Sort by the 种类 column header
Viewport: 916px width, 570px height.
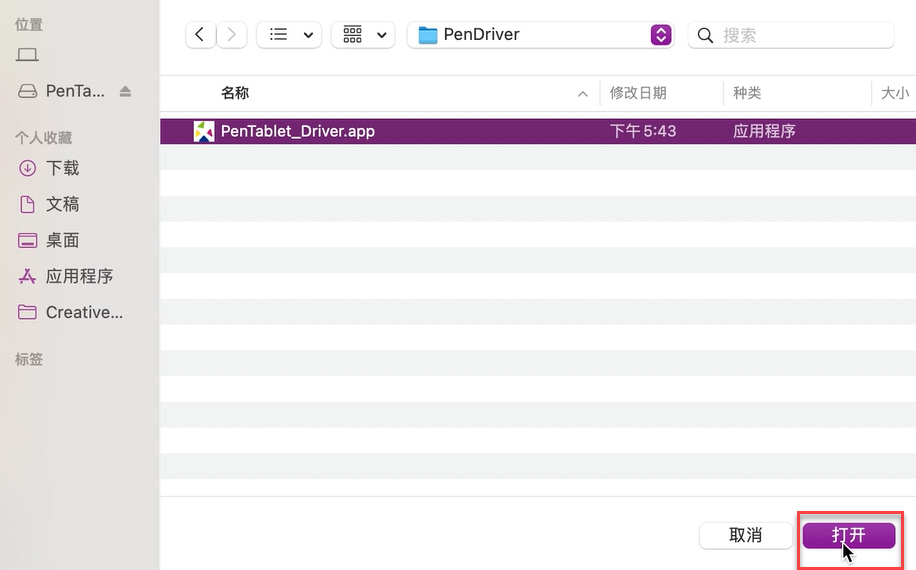(x=747, y=93)
